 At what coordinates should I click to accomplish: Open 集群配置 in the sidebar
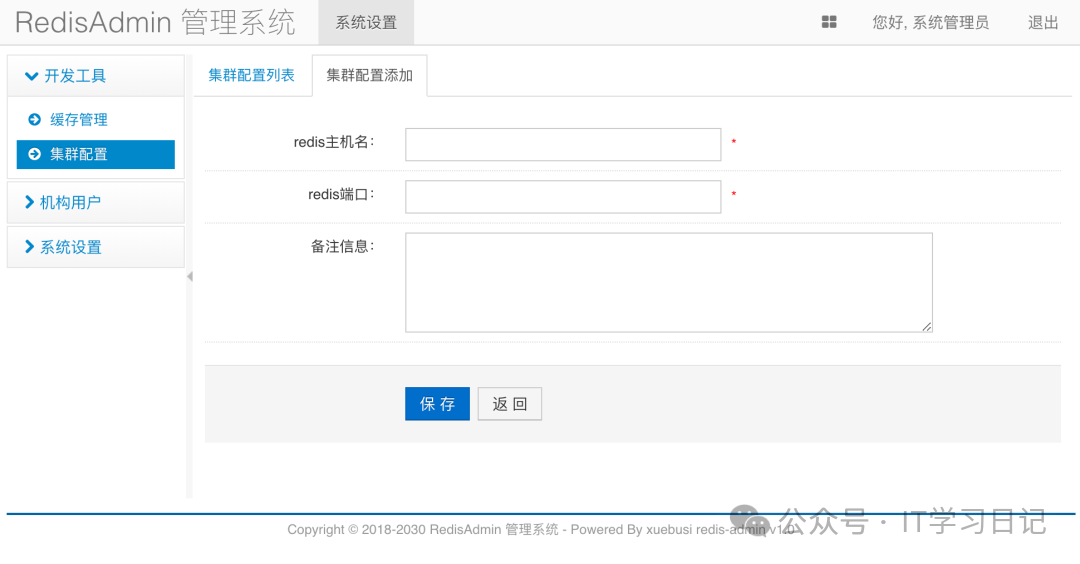click(96, 154)
